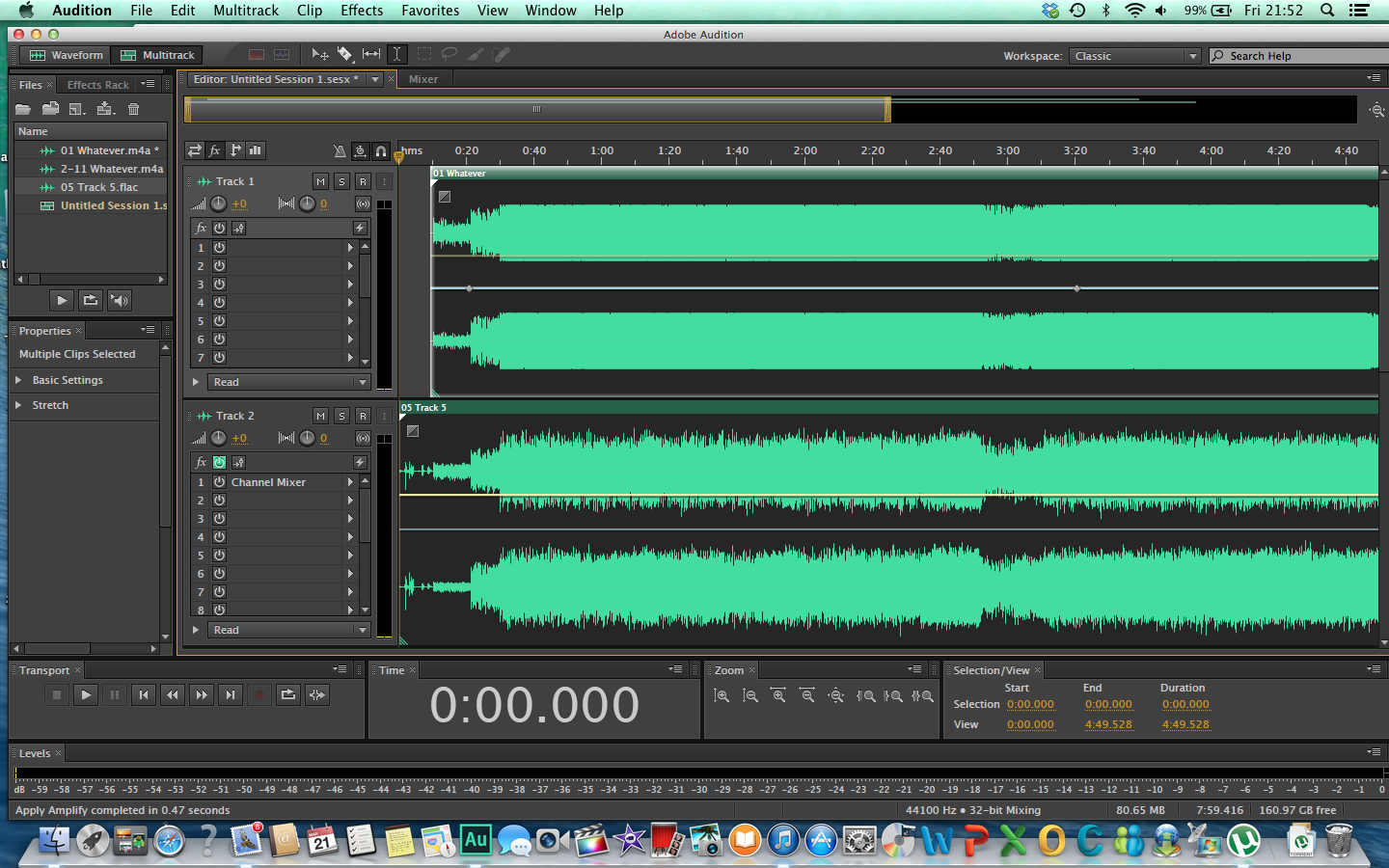Click trash icon in Files panel
This screenshot has height=868, width=1389.
pos(134,109)
